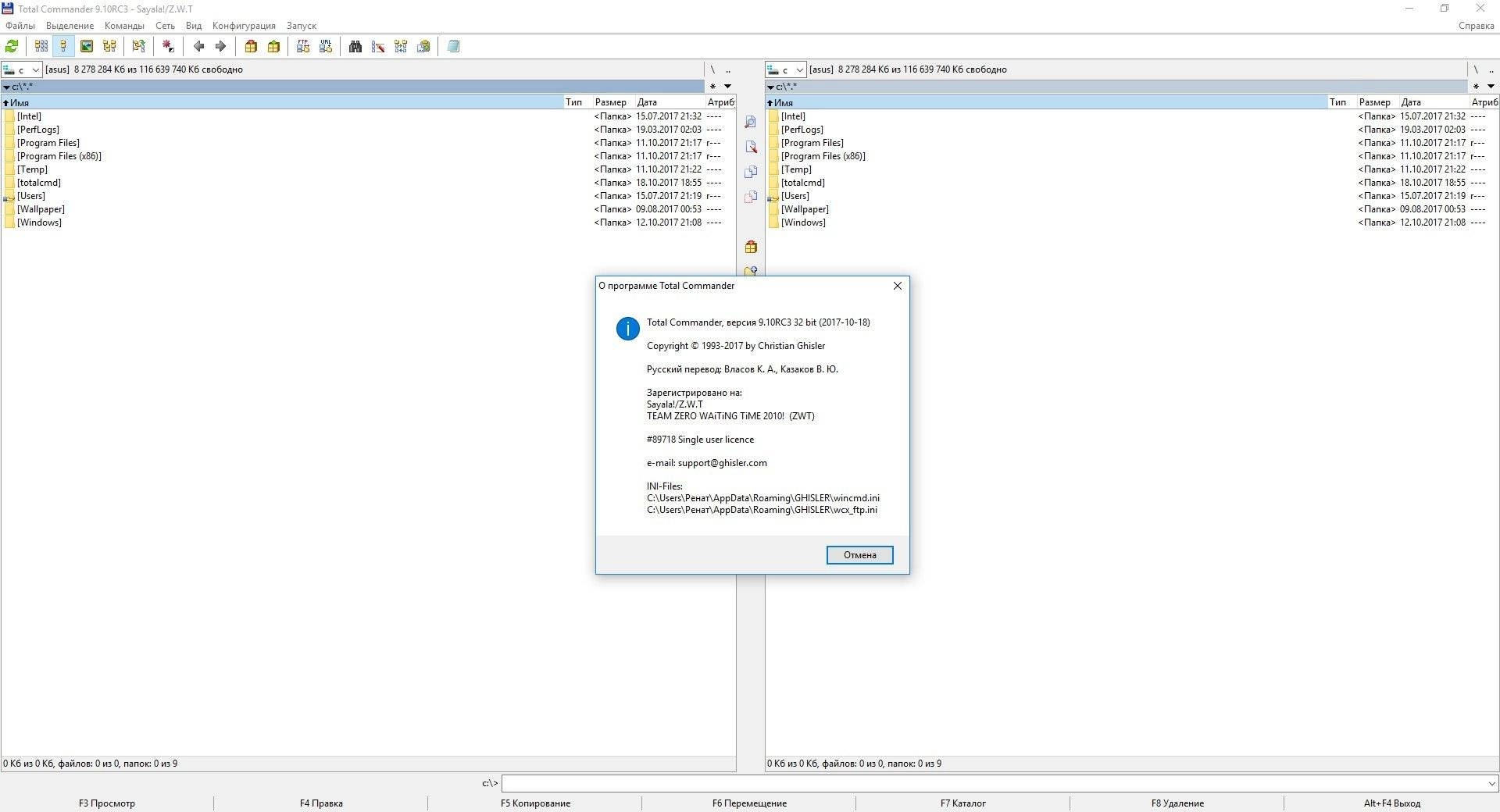Screen dimensions: 1500x812
Task: Open file search binoculars icon
Action: click(355, 47)
